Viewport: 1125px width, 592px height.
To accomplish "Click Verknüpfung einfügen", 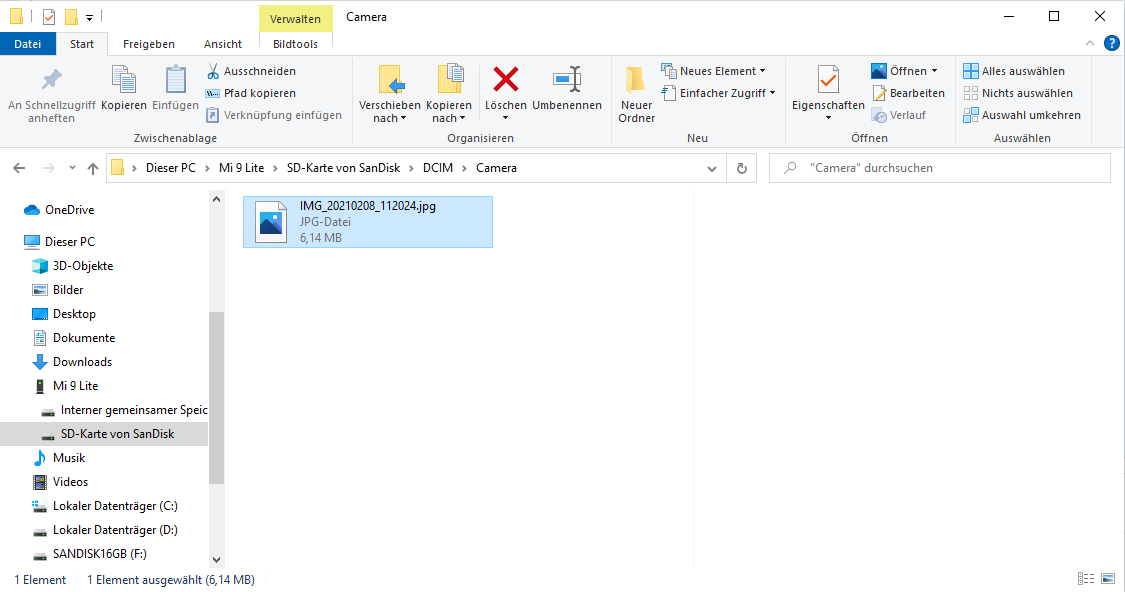I will point(274,115).
